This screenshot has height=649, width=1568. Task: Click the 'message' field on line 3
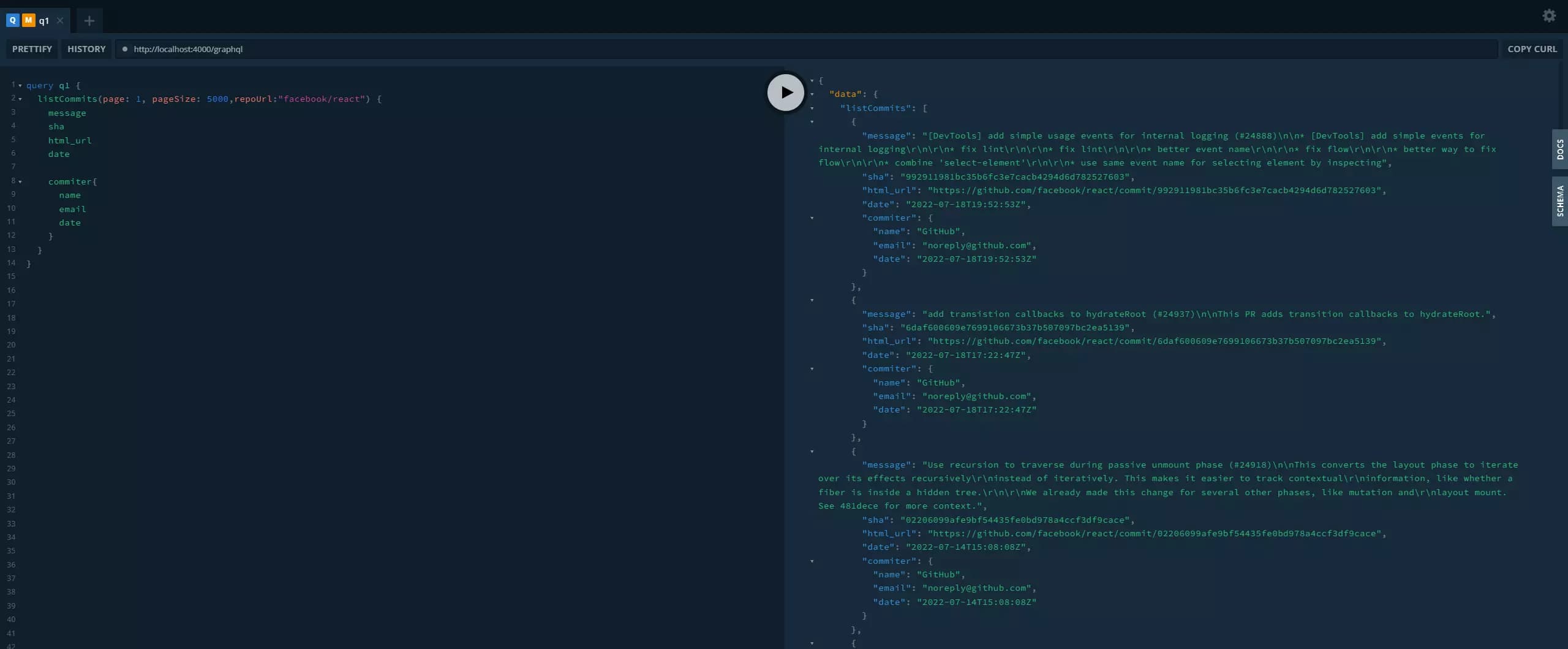coord(67,113)
